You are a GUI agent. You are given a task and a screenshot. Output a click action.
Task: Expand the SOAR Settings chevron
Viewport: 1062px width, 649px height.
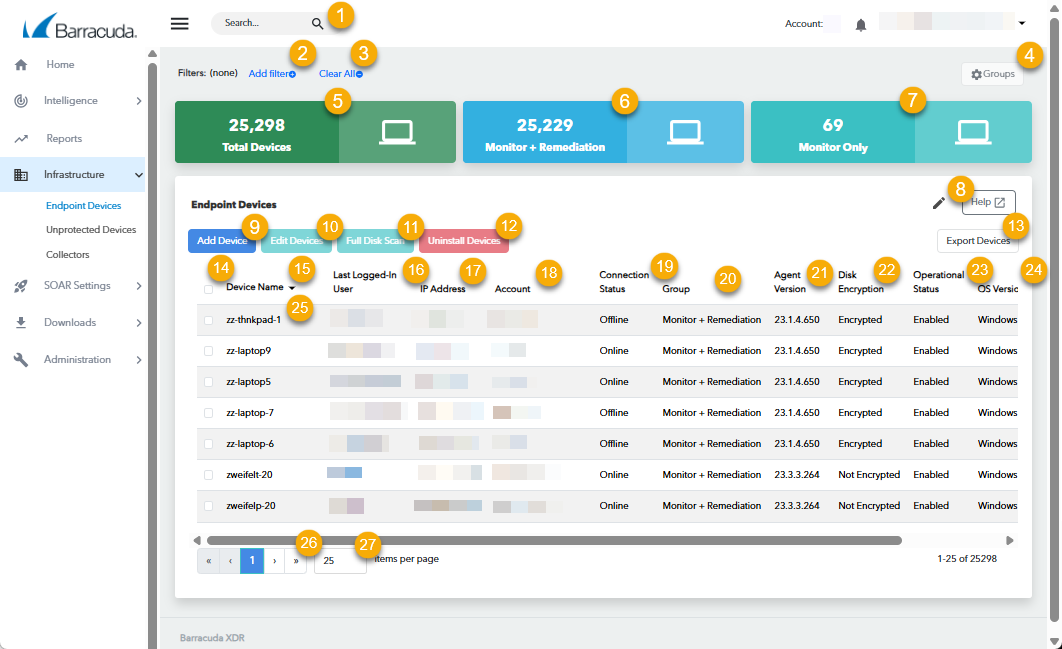139,286
